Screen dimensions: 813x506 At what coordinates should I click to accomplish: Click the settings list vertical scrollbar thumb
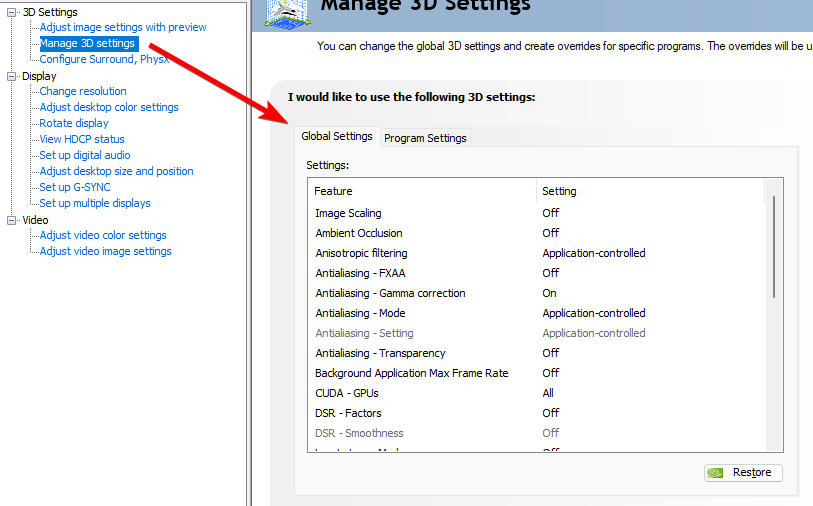tap(774, 247)
